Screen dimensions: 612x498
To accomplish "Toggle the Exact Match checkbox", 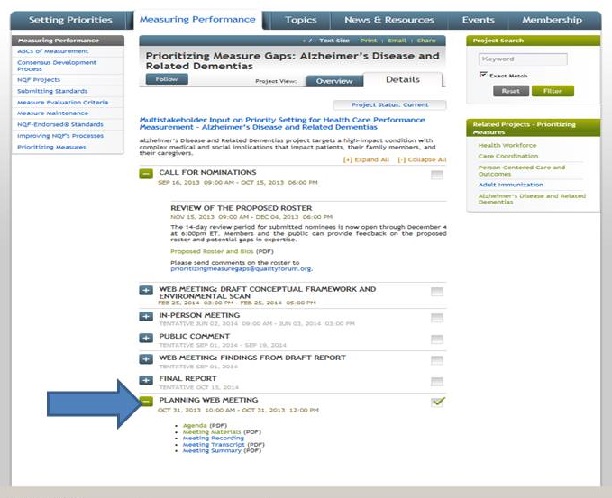I will [486, 75].
